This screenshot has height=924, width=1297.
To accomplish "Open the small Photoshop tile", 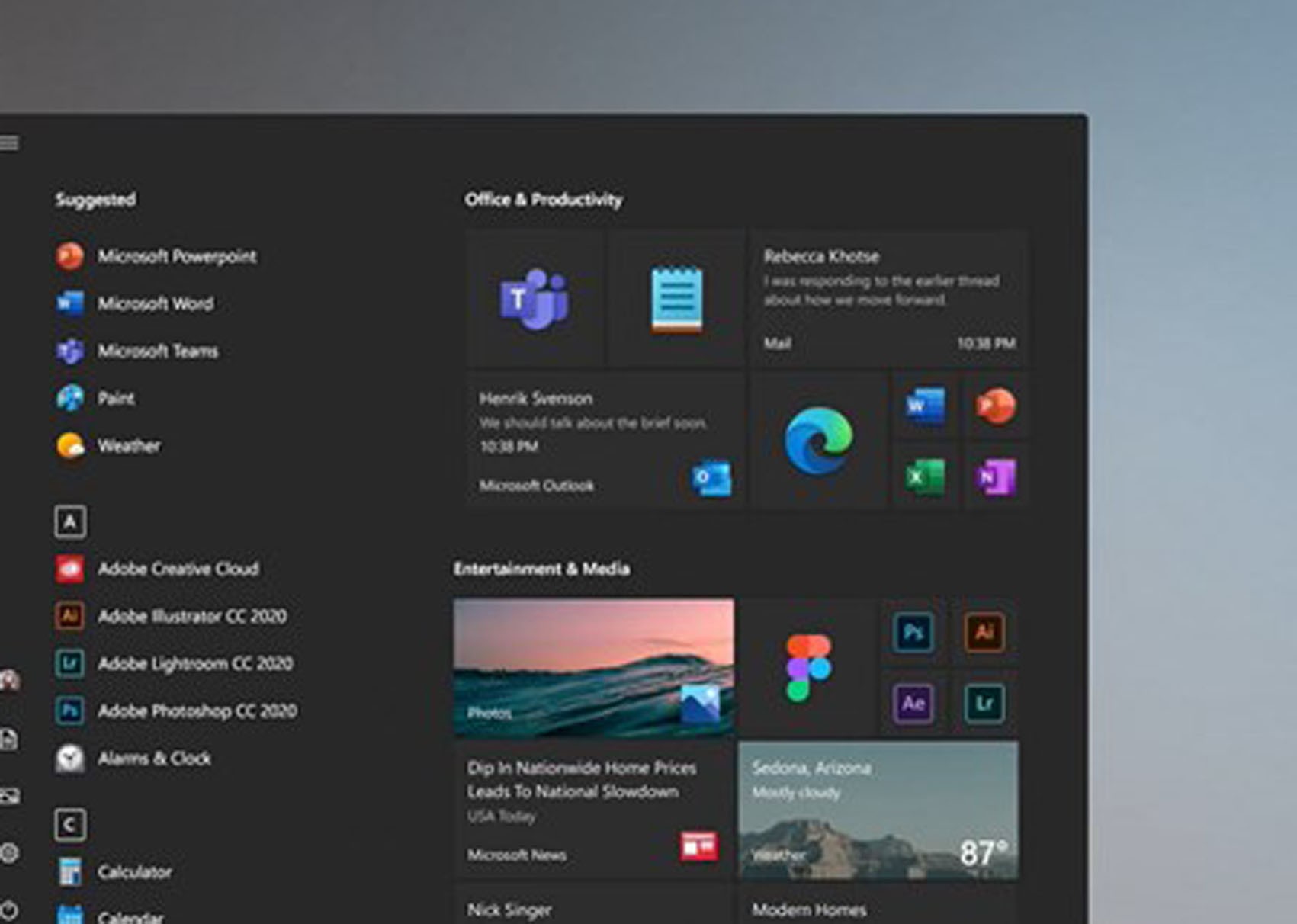I will tap(913, 632).
